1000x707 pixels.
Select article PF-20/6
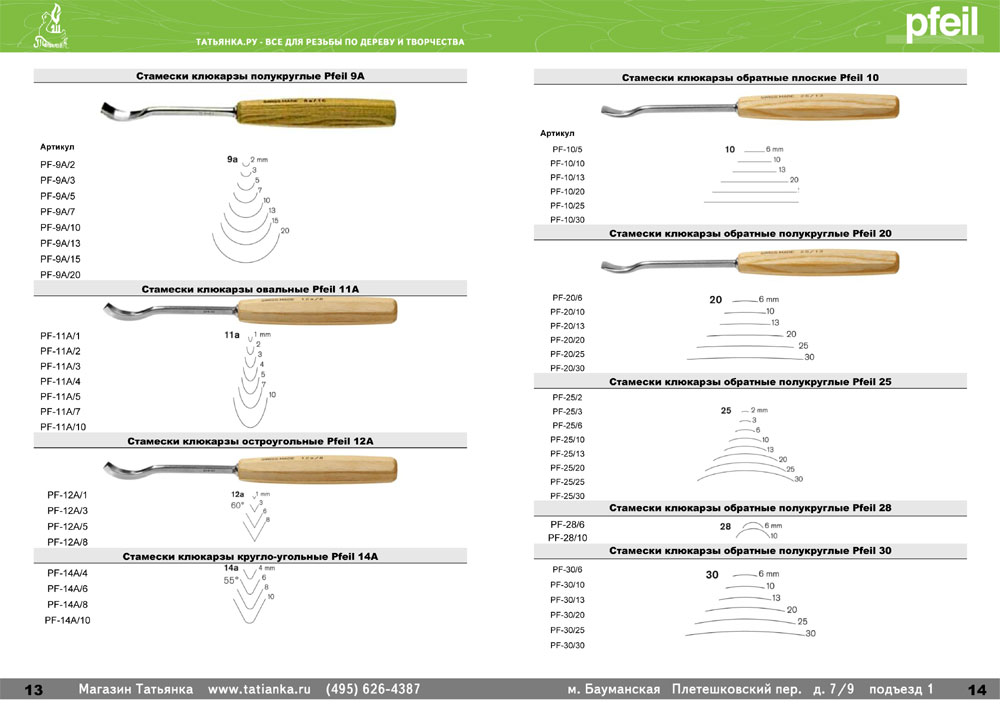(567, 298)
